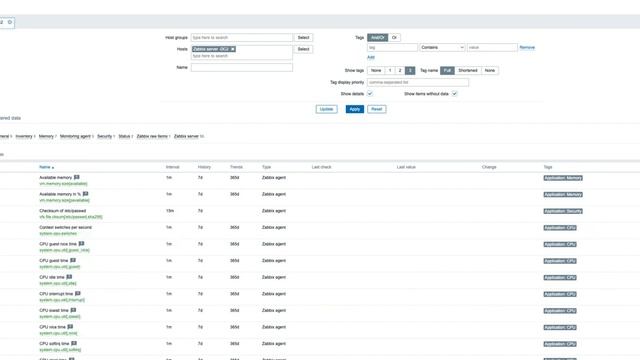Click Application: Security tag of Checksum row
Screen dimensions: 640x360
click(563, 211)
